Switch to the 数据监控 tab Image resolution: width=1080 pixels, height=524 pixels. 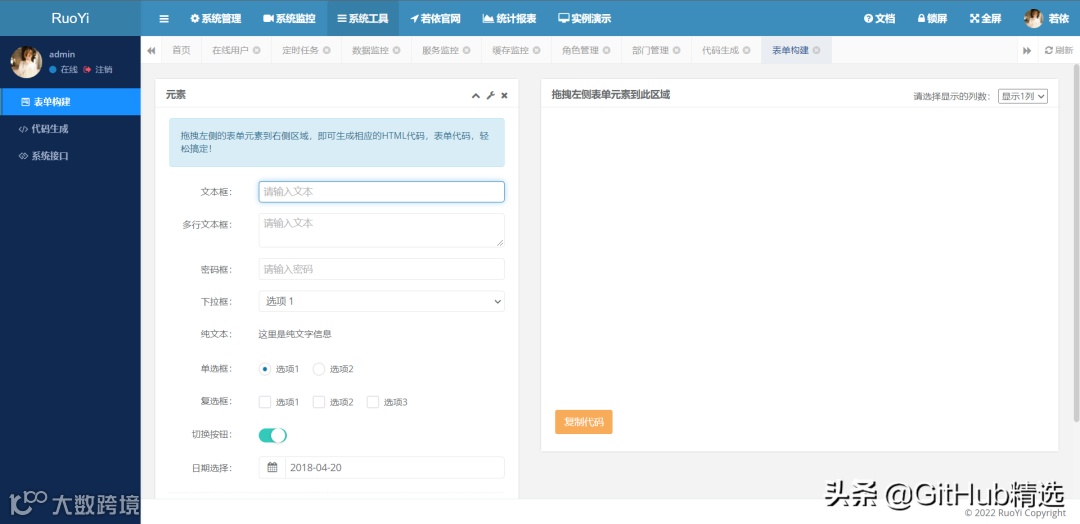[x=370, y=50]
